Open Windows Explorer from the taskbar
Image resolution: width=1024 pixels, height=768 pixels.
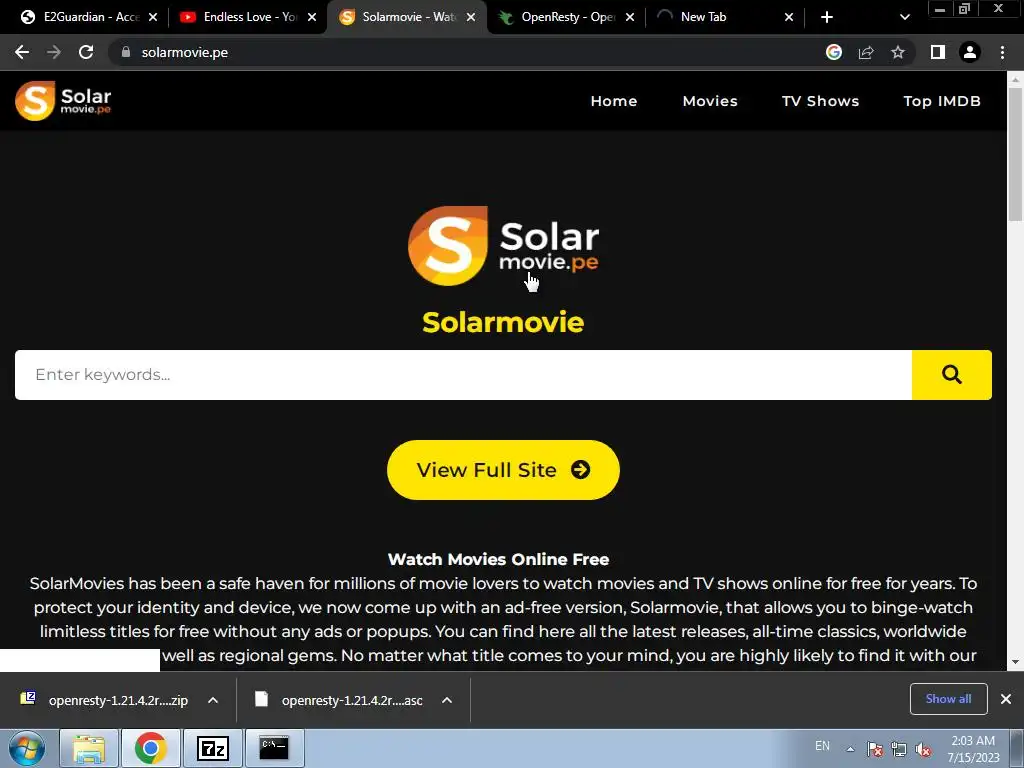pyautogui.click(x=89, y=748)
